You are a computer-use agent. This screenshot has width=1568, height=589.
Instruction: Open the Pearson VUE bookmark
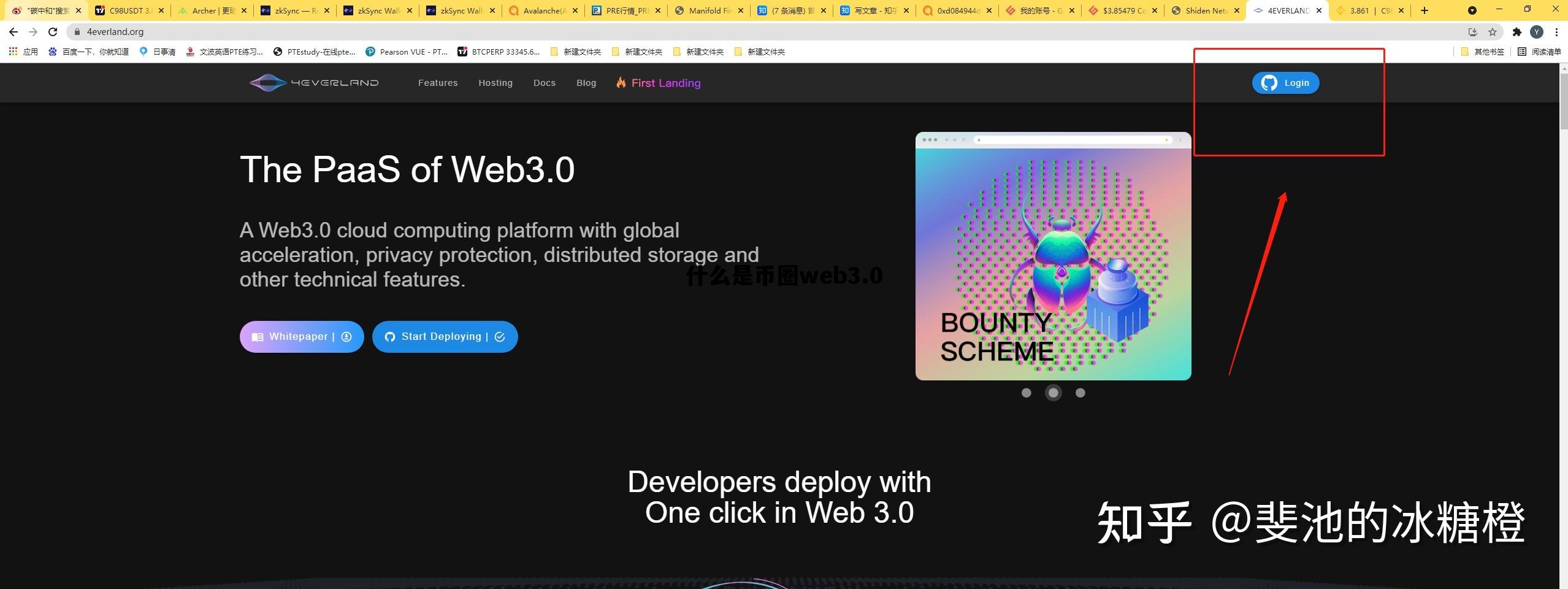[x=407, y=52]
